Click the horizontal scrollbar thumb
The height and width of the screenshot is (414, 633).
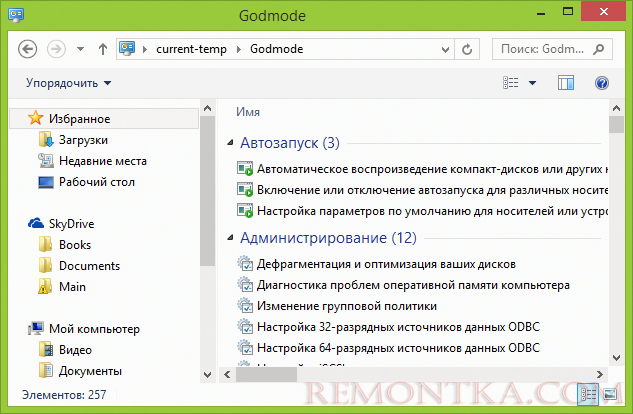(x=266, y=375)
